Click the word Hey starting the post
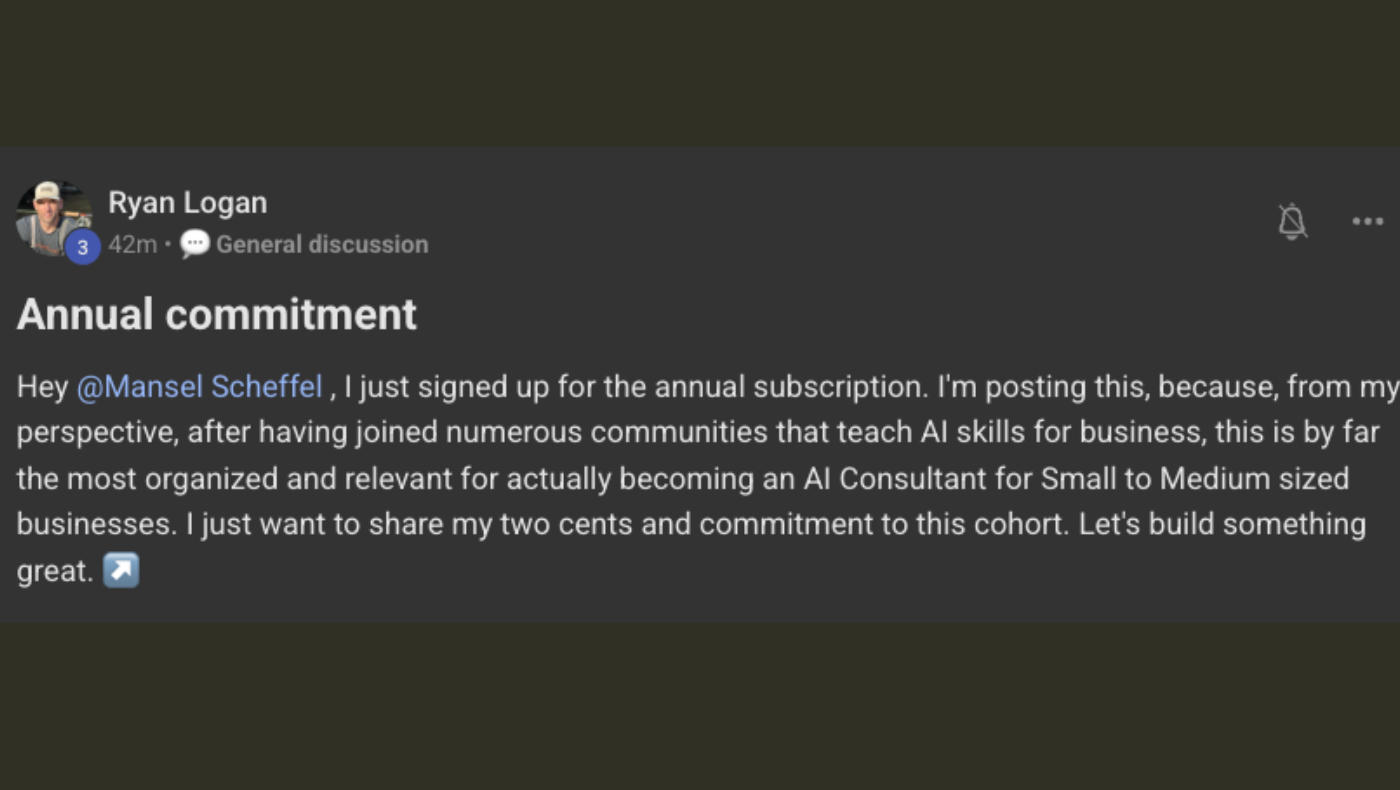This screenshot has height=790, width=1400. pos(42,387)
